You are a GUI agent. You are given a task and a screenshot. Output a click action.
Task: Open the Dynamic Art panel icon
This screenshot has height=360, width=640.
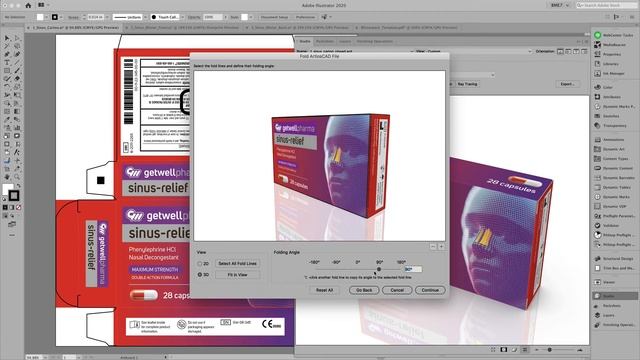(x=598, y=149)
